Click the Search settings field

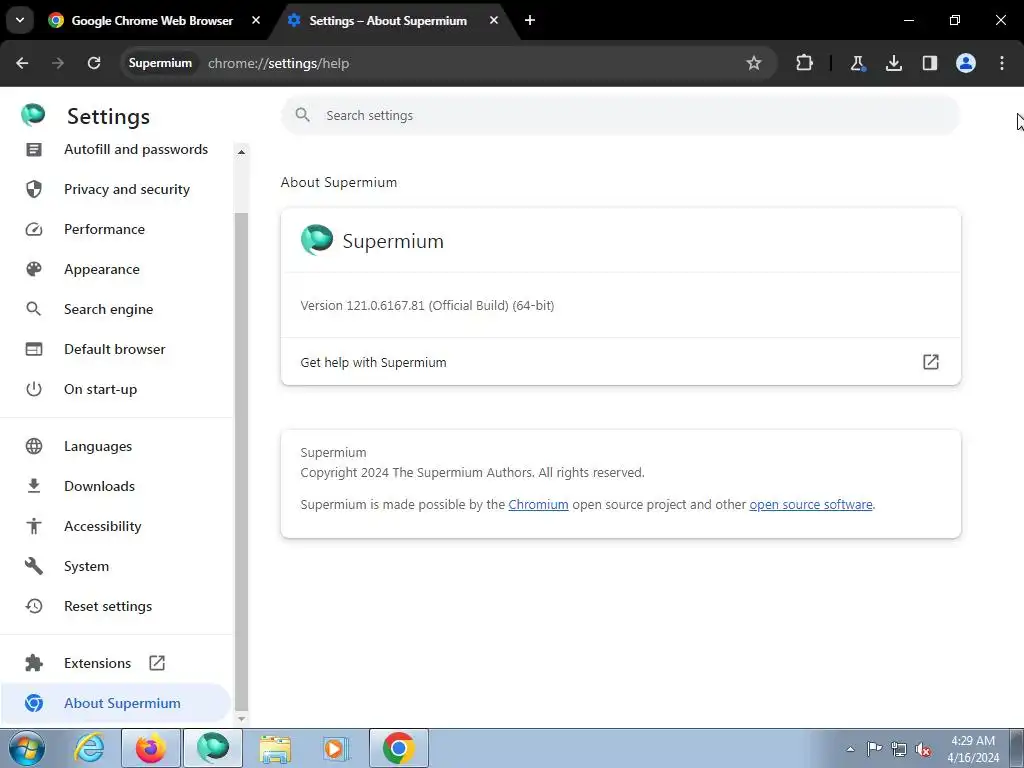click(620, 116)
